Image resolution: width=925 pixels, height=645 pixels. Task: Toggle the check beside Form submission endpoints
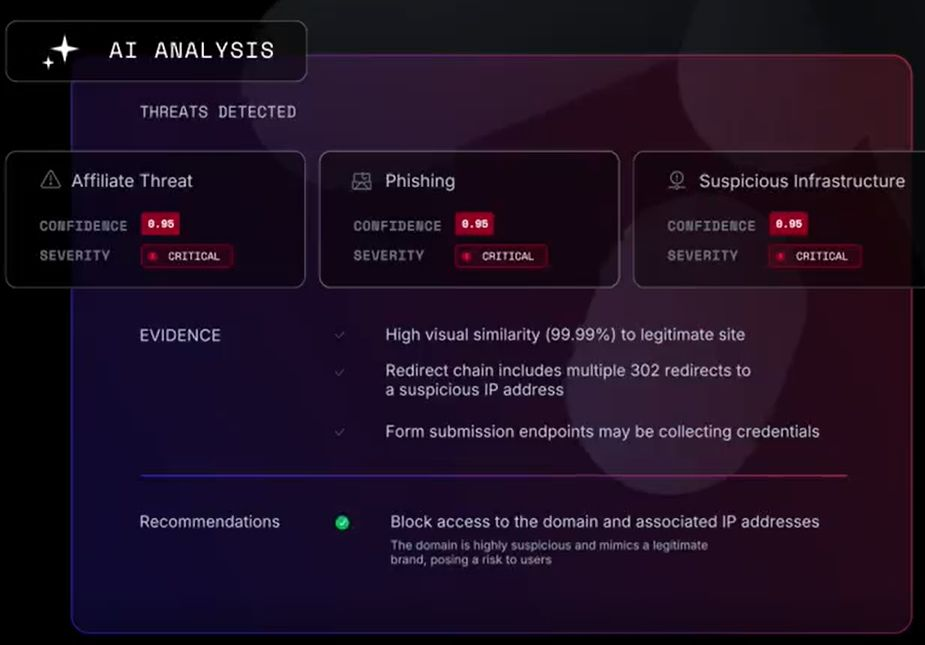click(339, 432)
